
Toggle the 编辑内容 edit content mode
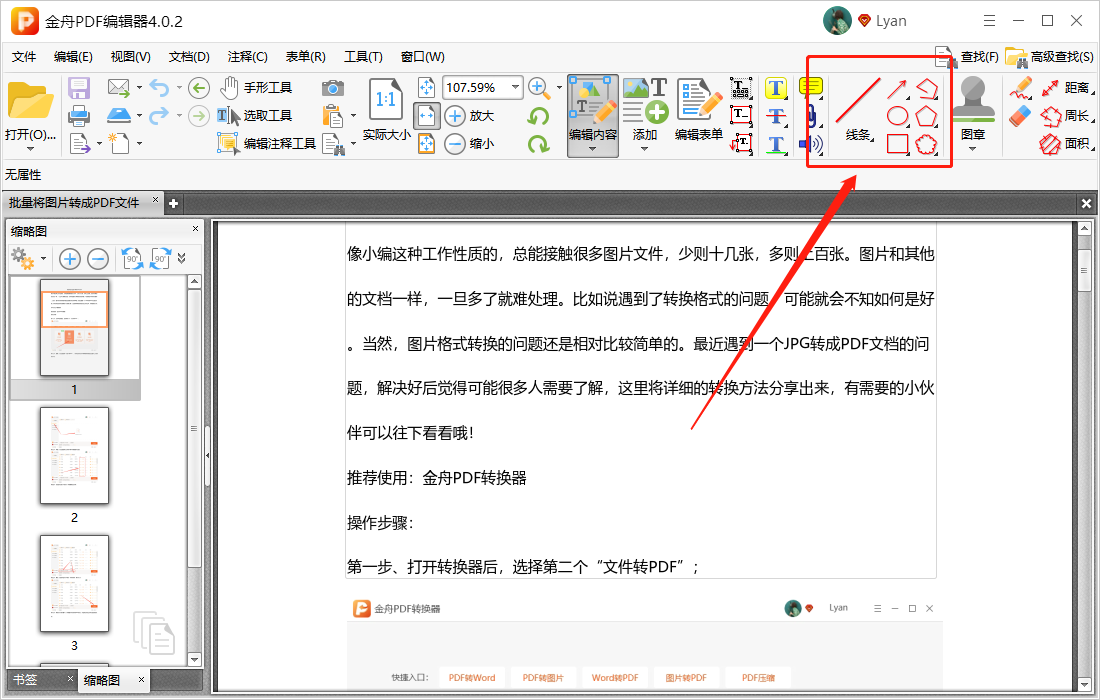pyautogui.click(x=593, y=116)
